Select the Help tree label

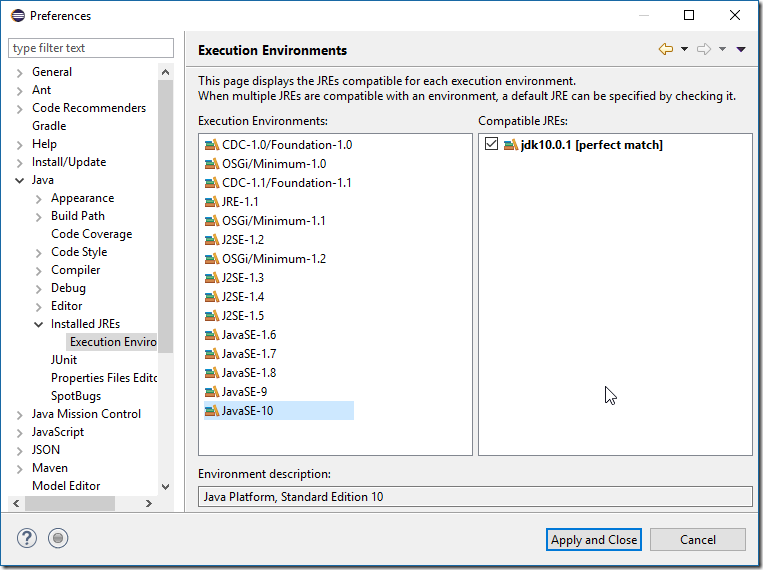44,144
